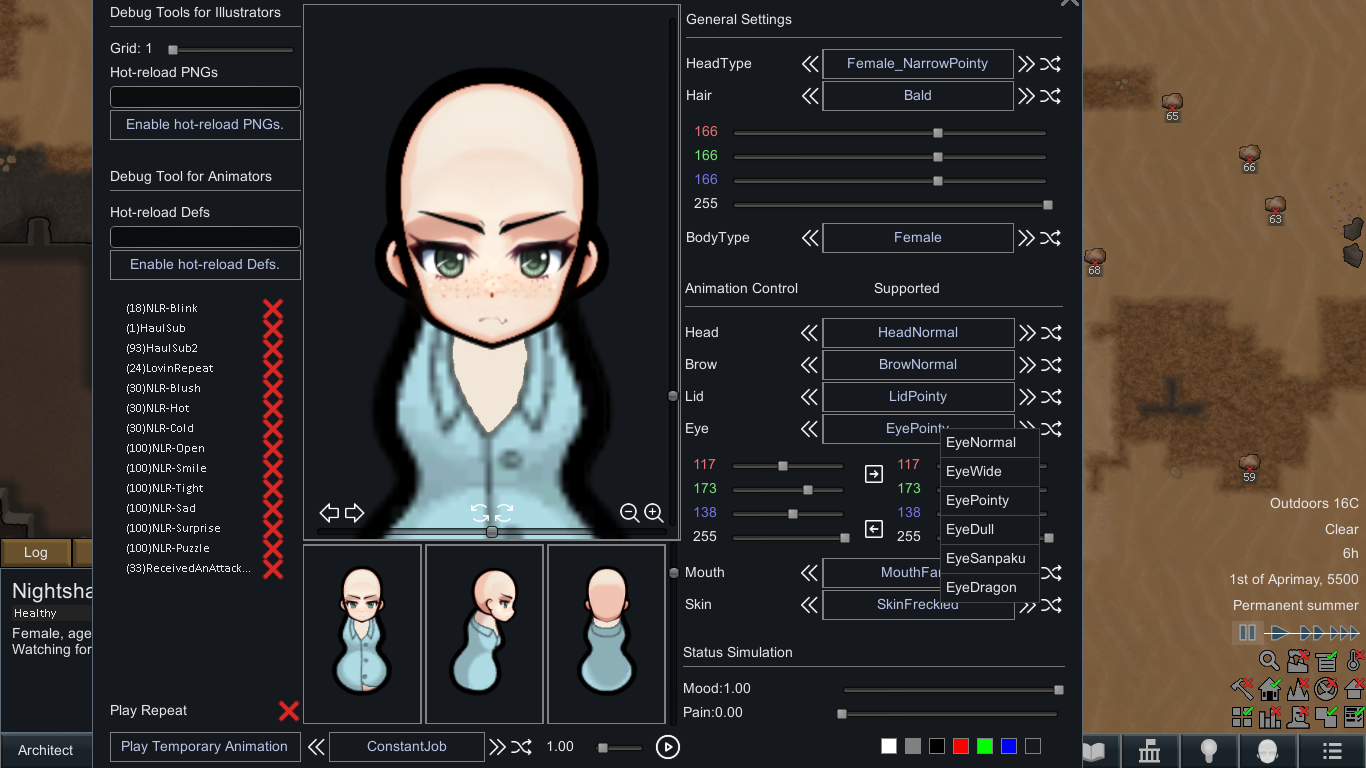Choose the EyeDragon option
Viewport: 1366px width, 768px height.
990,588
